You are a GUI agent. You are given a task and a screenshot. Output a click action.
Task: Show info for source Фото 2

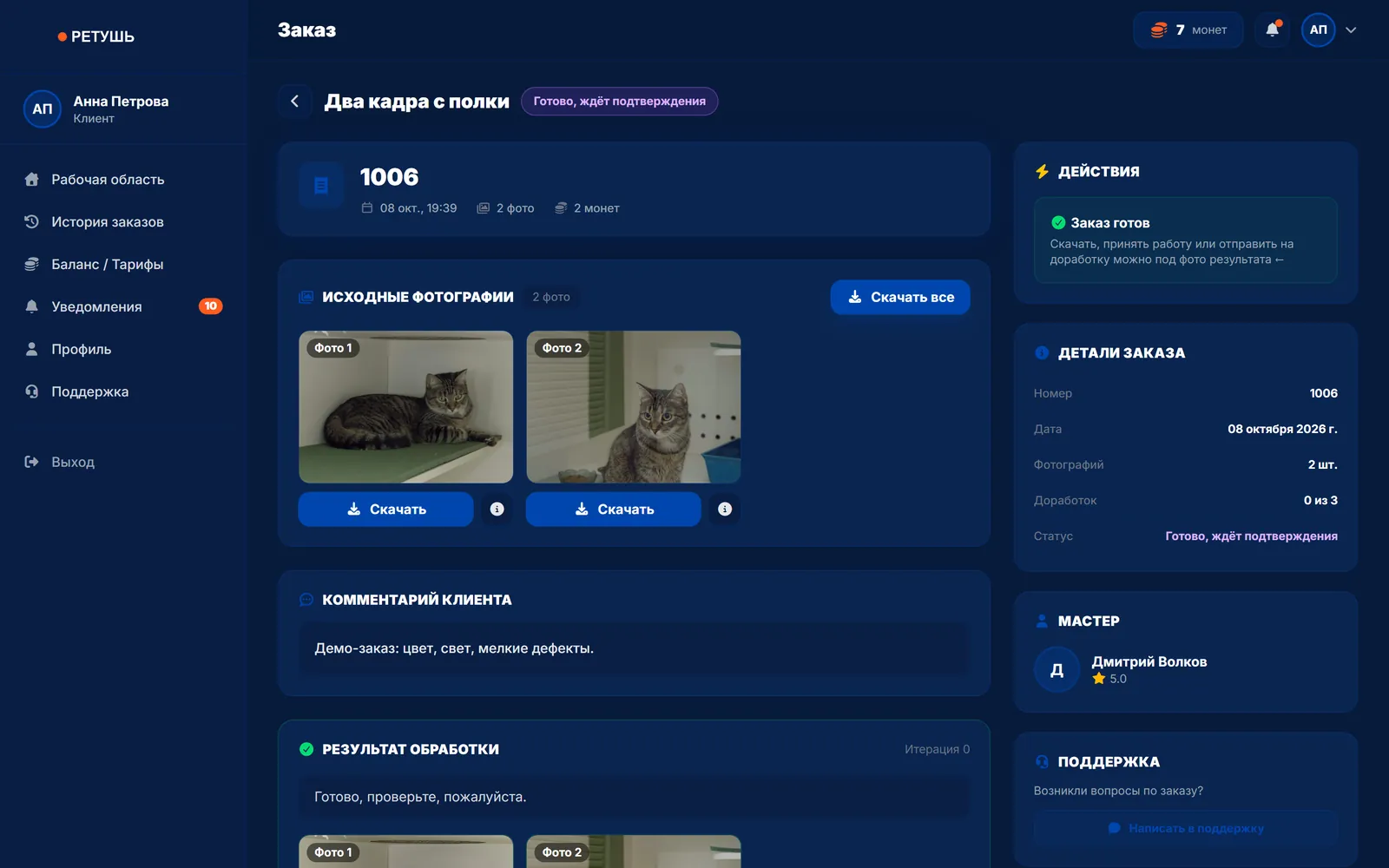point(725,510)
